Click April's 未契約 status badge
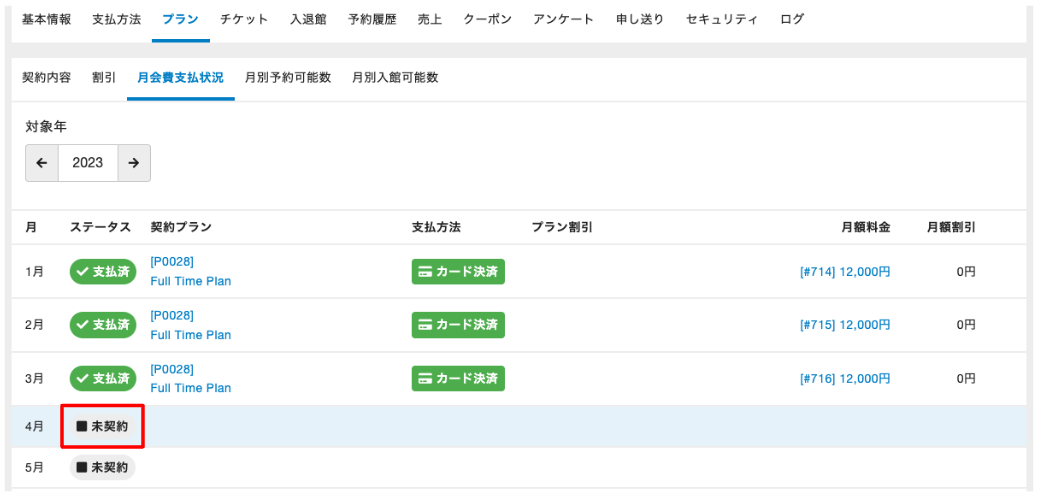 (102, 426)
